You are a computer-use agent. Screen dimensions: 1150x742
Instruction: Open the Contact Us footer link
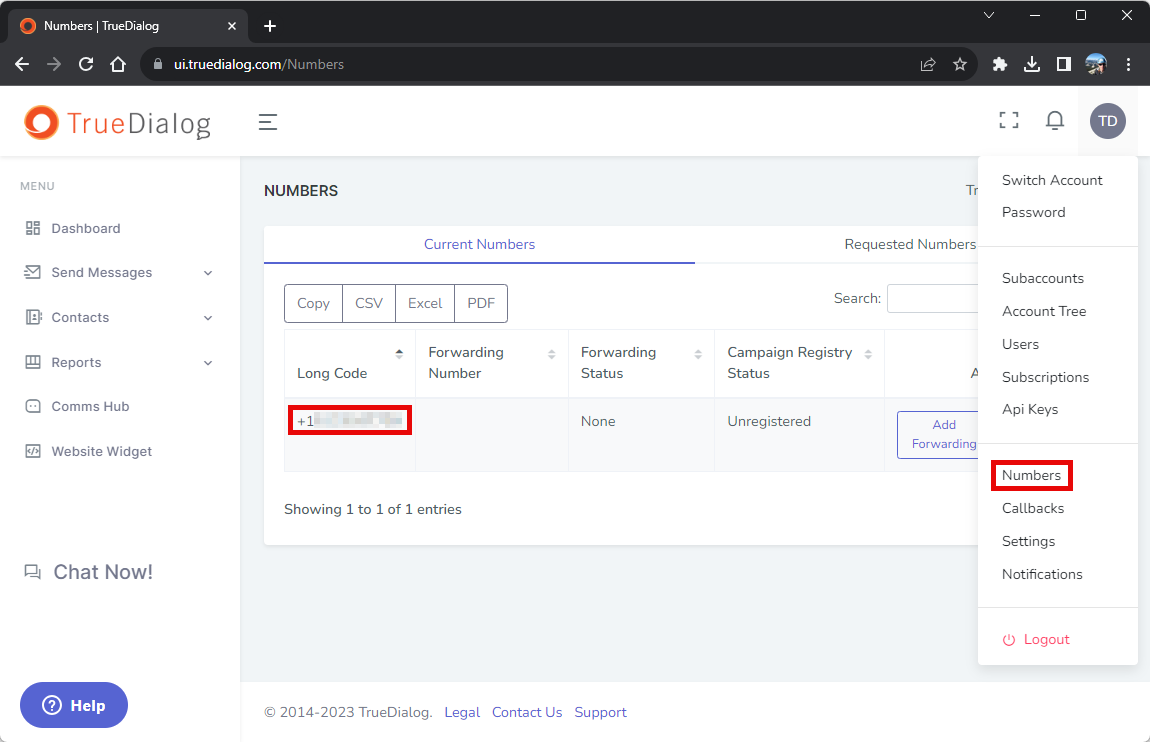click(527, 713)
